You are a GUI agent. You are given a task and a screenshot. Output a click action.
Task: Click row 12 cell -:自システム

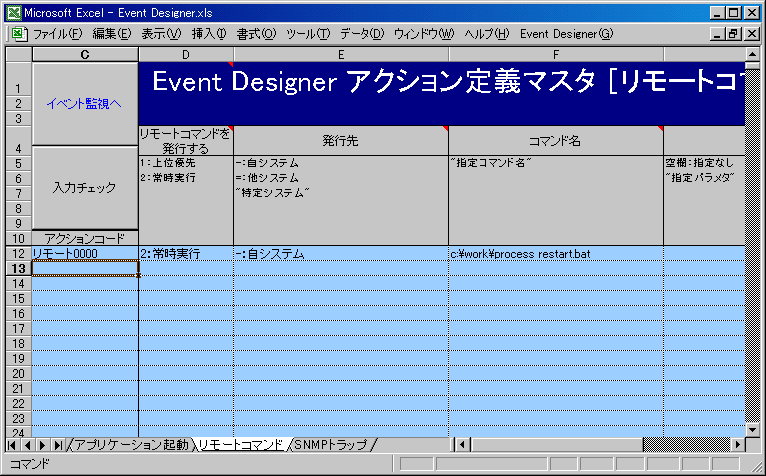point(341,254)
